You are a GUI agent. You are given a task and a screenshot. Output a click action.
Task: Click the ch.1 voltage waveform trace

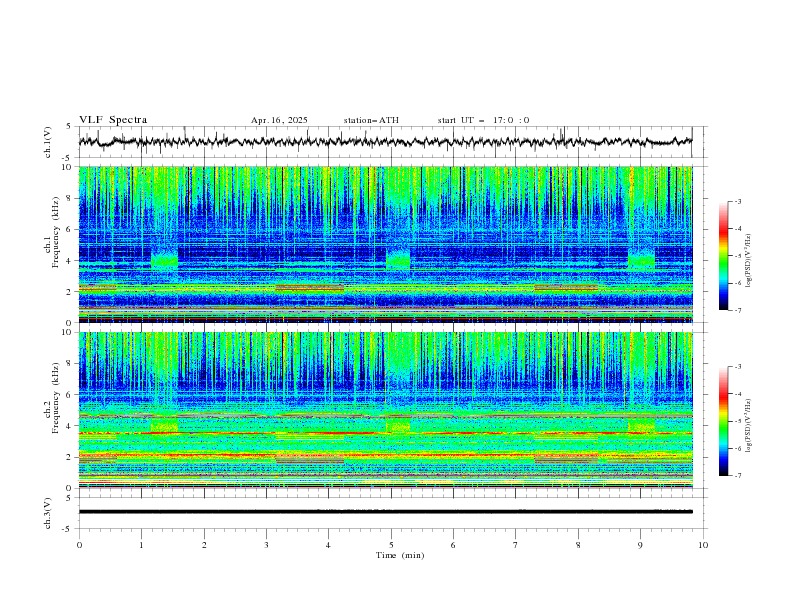click(x=385, y=142)
